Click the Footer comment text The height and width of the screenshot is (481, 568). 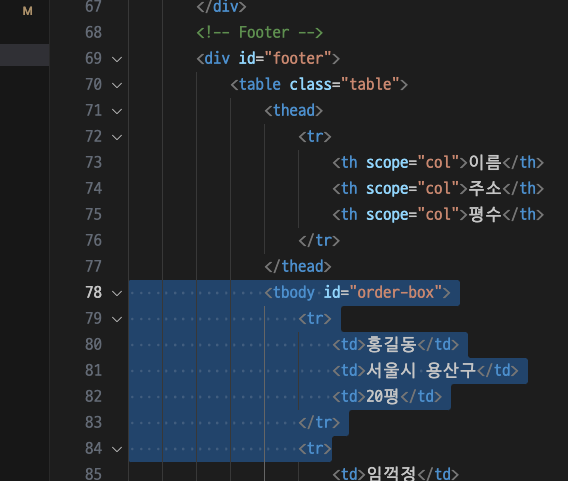259,32
